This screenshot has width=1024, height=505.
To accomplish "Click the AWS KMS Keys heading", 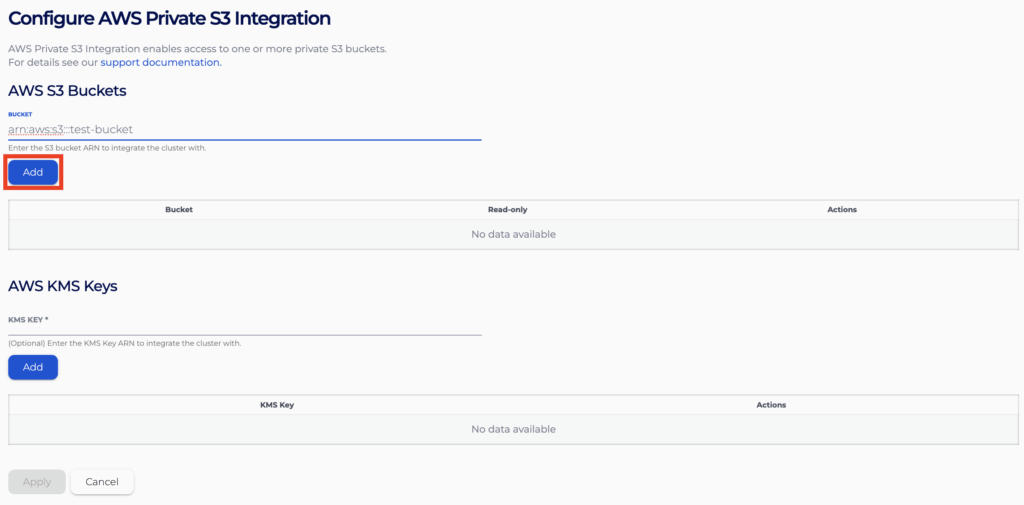I will pos(63,286).
